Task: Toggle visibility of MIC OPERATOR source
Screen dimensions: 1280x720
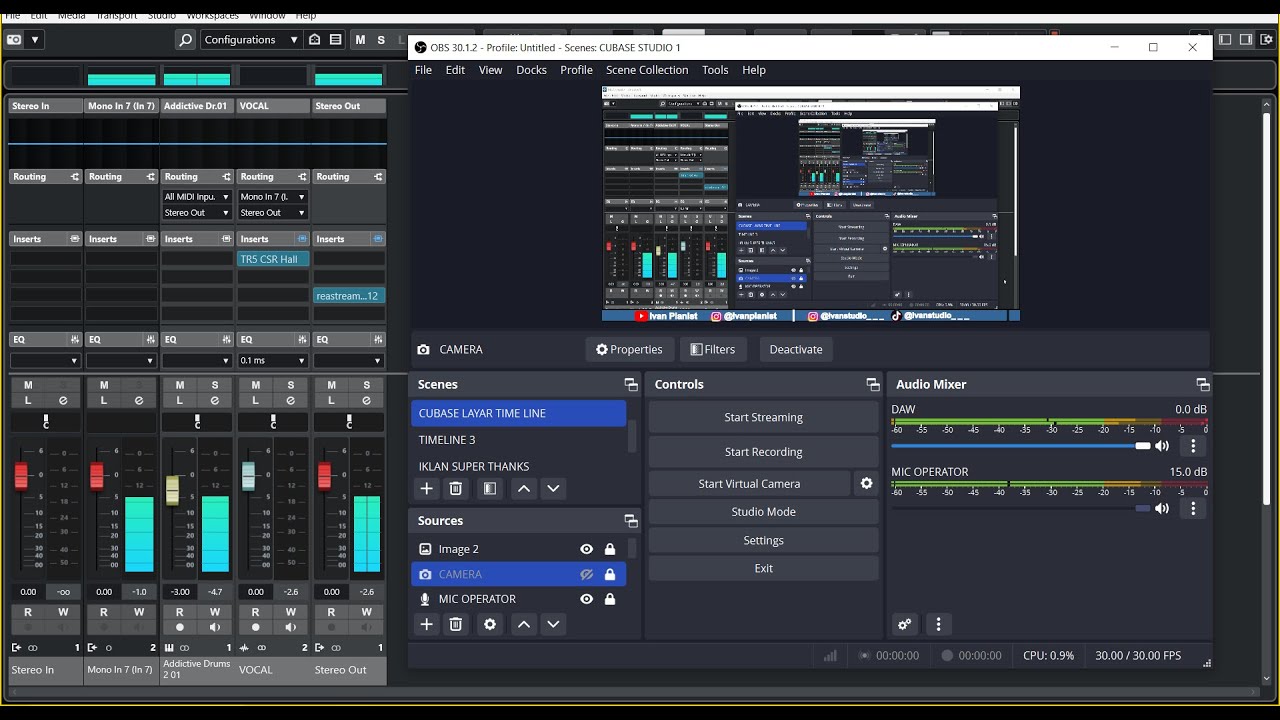Action: tap(586, 599)
